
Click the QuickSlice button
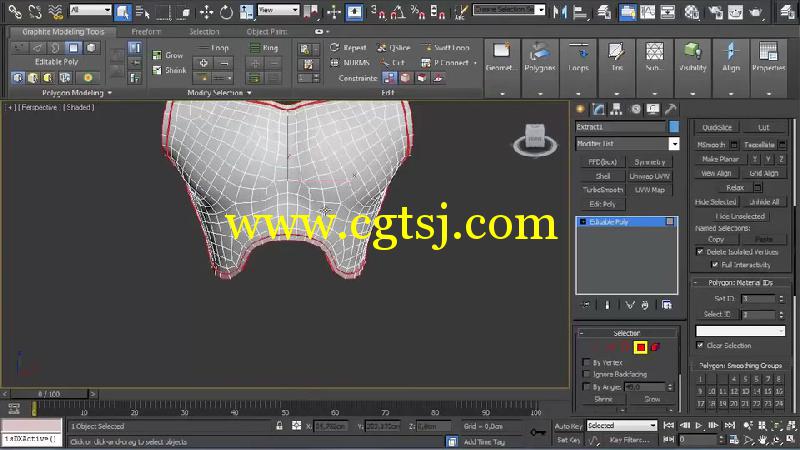(x=716, y=127)
